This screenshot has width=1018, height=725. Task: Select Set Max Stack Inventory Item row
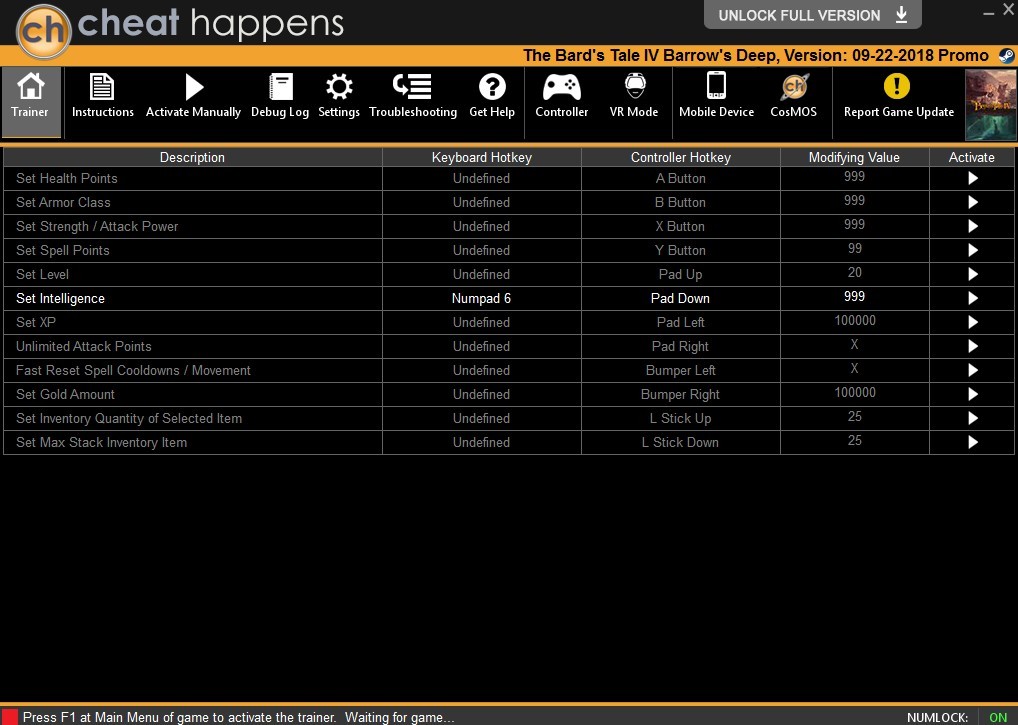pos(509,443)
